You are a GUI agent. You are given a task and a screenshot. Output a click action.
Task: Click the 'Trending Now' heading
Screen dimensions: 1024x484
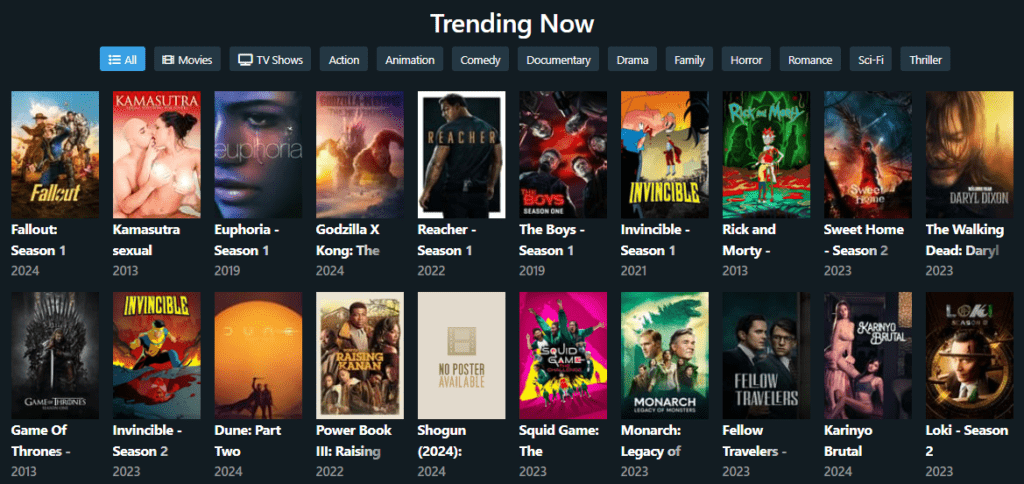pyautogui.click(x=512, y=24)
